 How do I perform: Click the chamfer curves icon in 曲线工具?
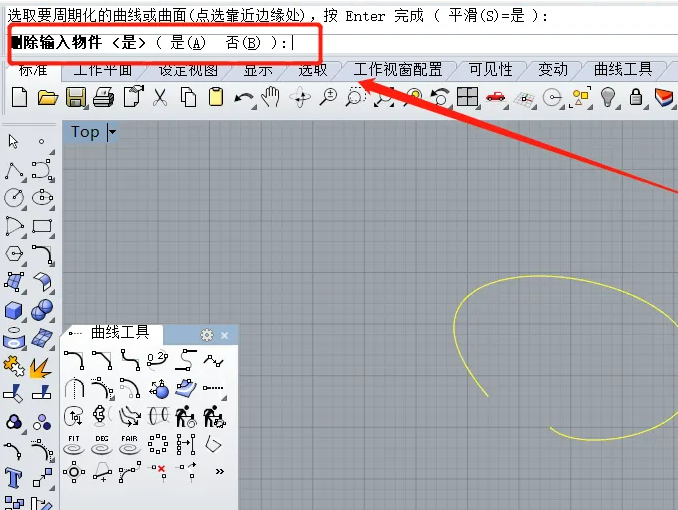click(102, 360)
